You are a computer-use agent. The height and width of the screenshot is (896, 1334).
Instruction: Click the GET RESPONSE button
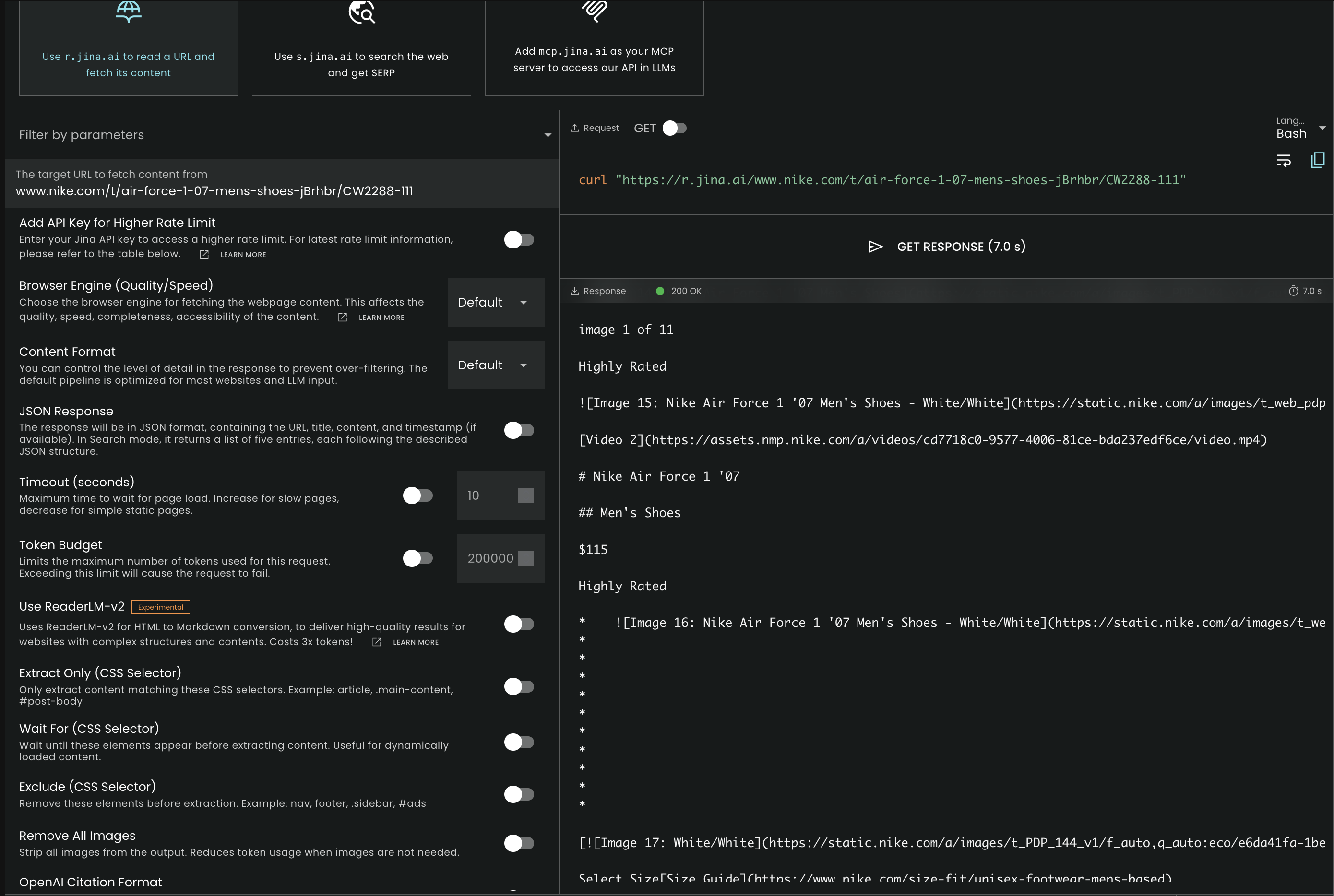(946, 246)
